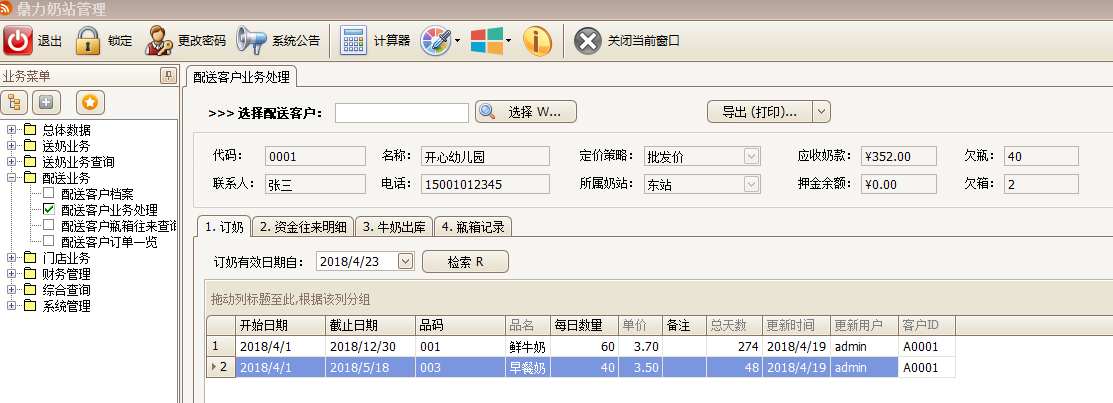The height and width of the screenshot is (403, 1113).
Task: Click the padlock Lock icon
Action: tap(88, 40)
